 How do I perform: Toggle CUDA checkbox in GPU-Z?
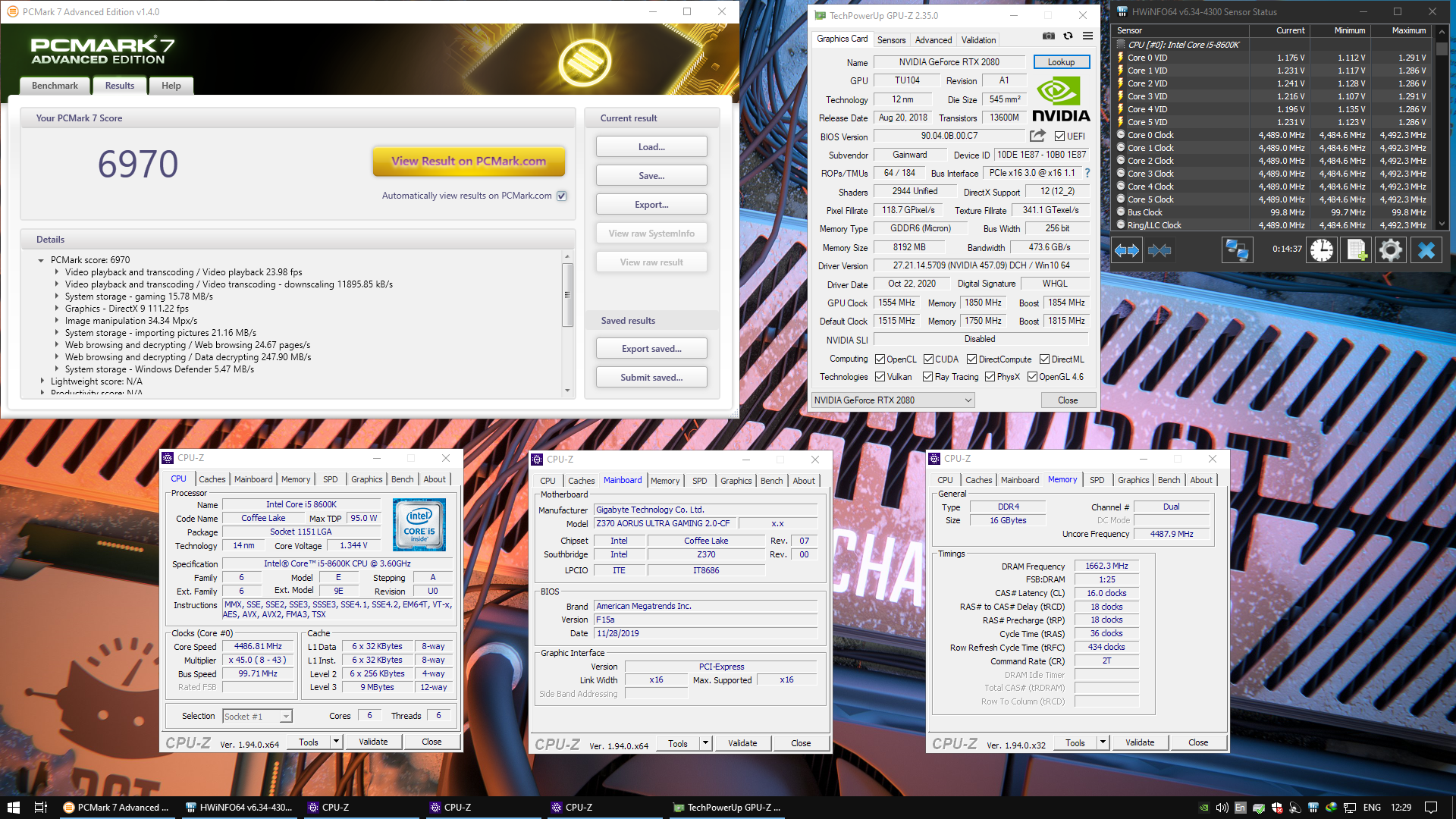929,359
